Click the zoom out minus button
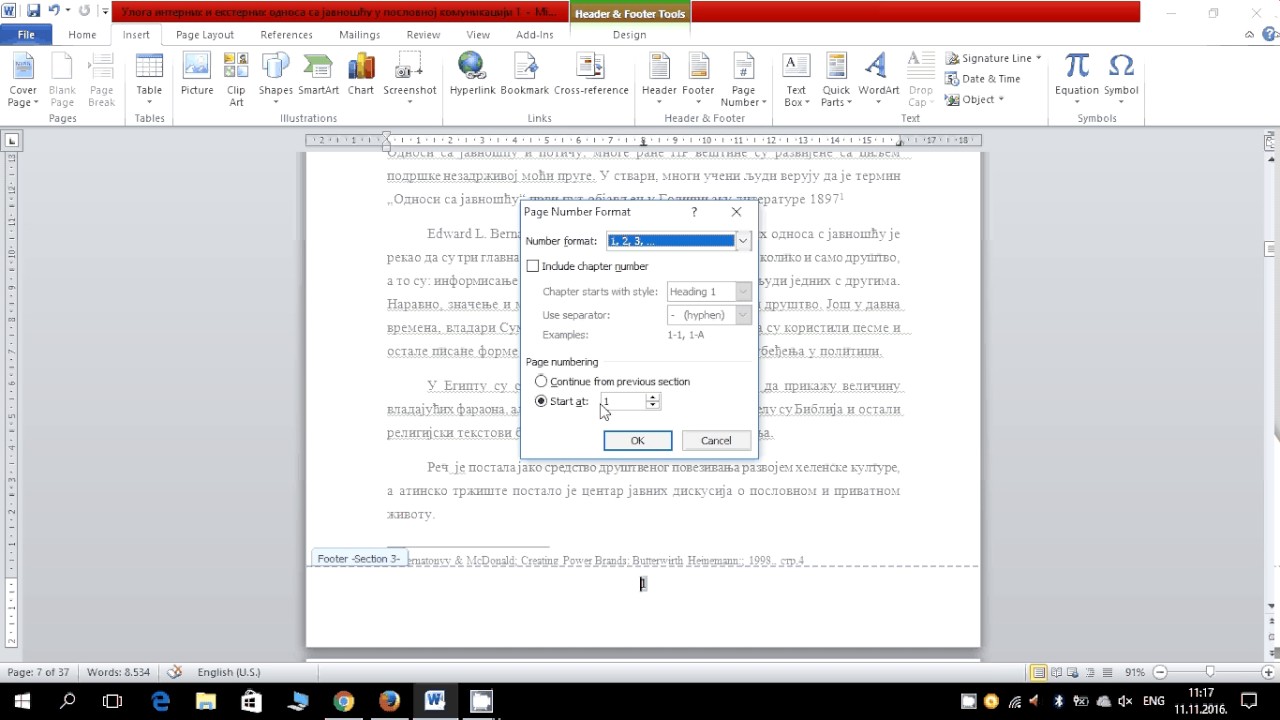This screenshot has width=1280, height=720. pos(1160,672)
